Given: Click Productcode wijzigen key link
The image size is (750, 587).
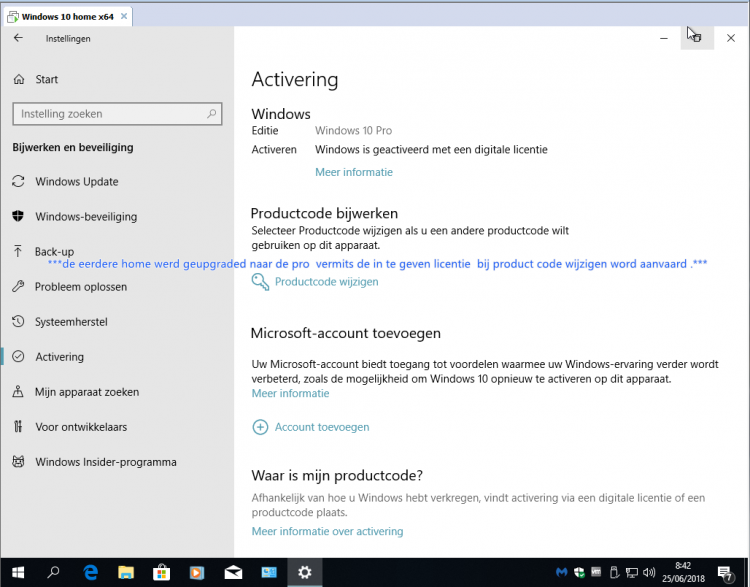Looking at the screenshot, I should 326,282.
